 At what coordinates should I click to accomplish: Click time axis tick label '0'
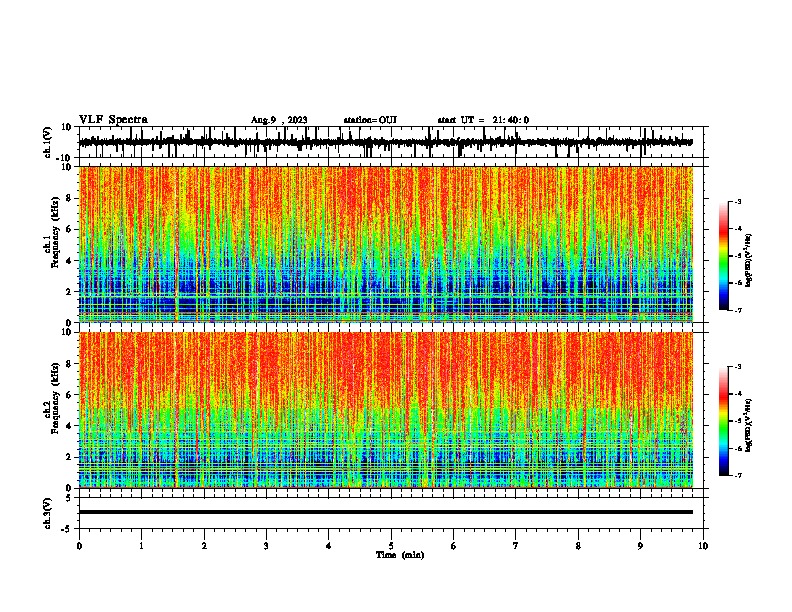pyautogui.click(x=79, y=546)
